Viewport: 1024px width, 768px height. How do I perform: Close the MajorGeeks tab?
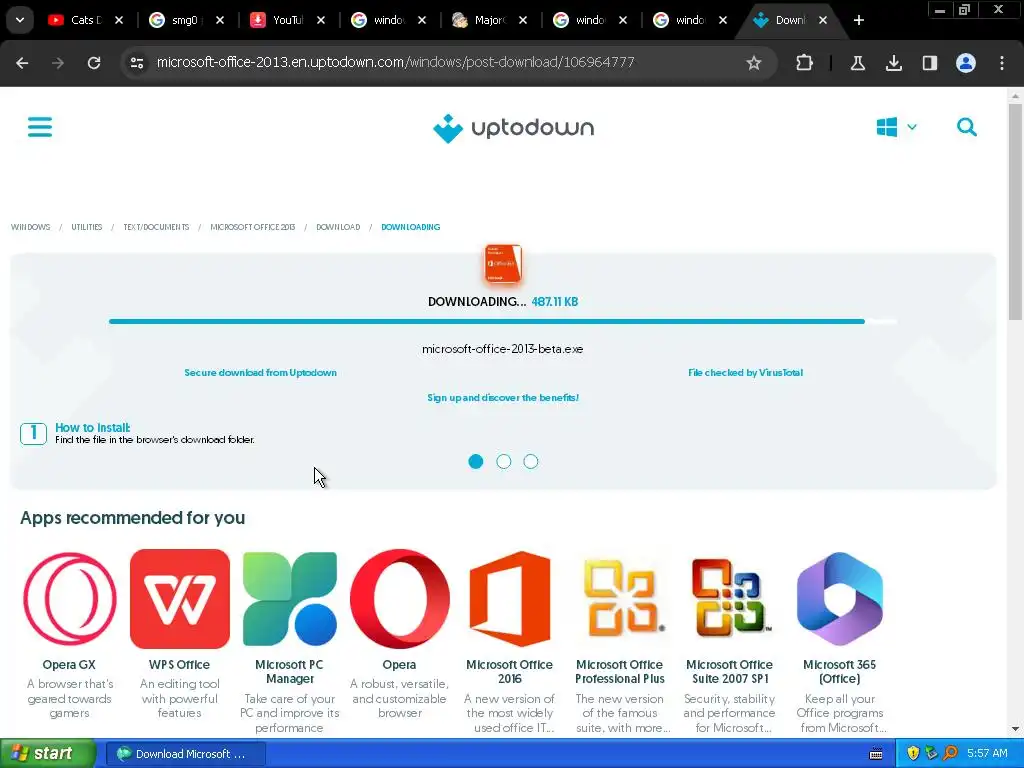(522, 20)
